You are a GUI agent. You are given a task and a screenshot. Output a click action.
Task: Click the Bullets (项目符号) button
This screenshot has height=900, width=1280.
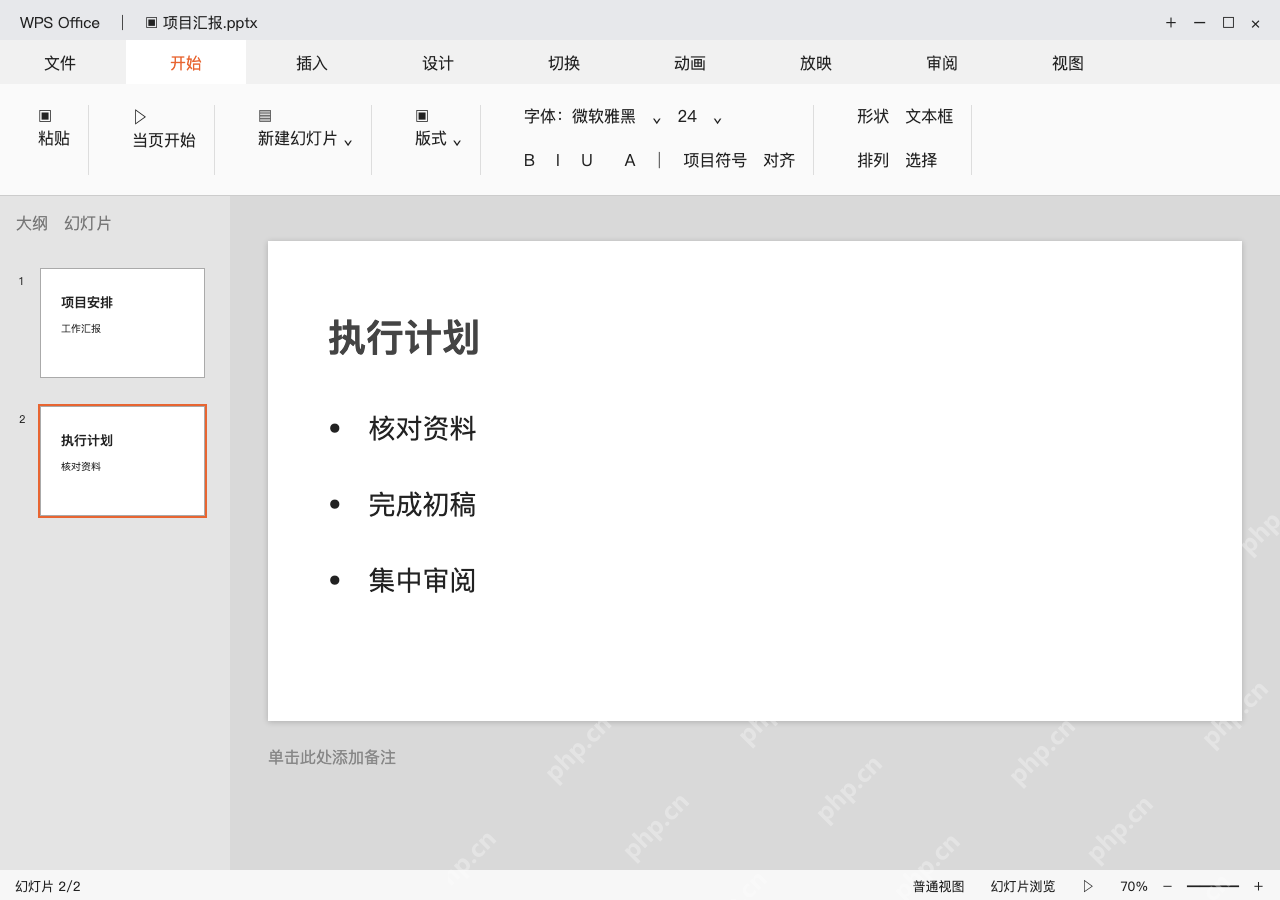[715, 160]
